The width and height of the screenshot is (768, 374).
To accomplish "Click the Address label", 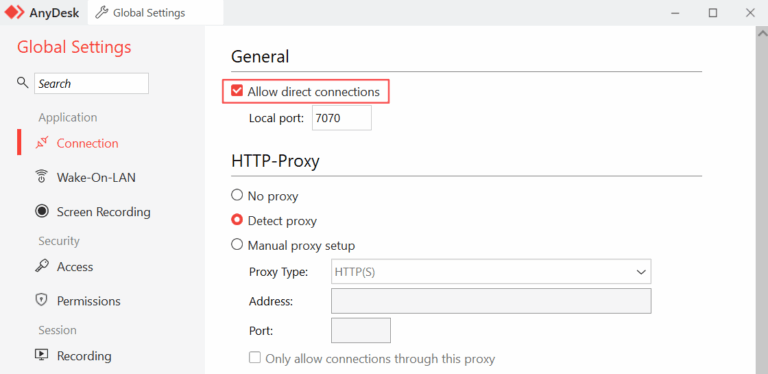I will click(270, 301).
